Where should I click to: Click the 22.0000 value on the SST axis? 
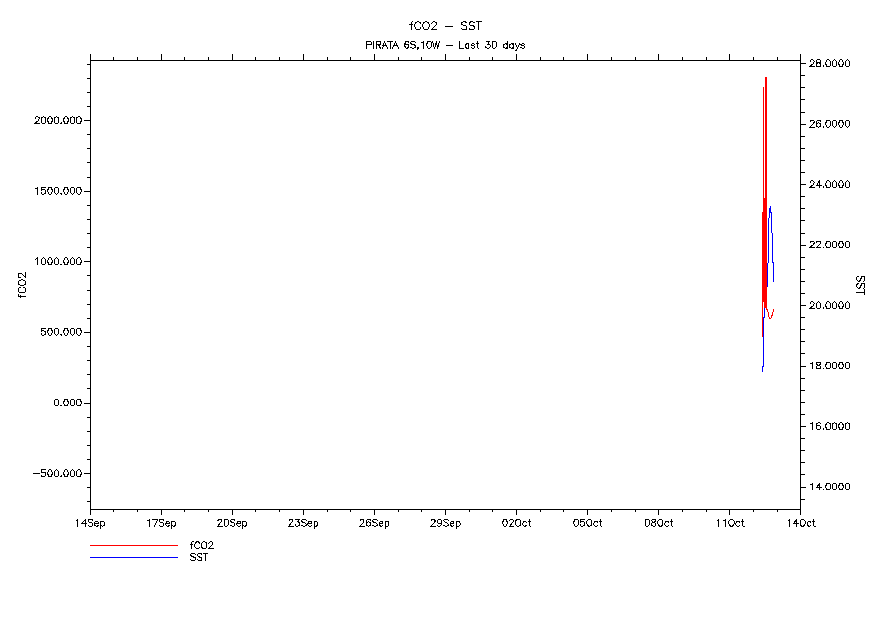[829, 245]
